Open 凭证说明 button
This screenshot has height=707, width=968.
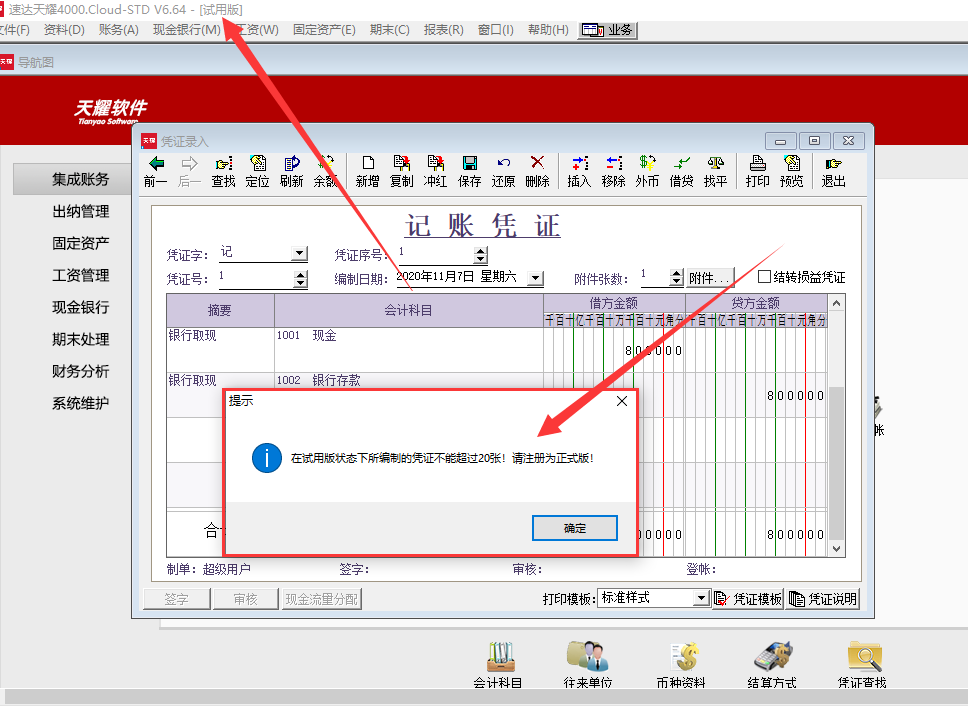click(822, 598)
